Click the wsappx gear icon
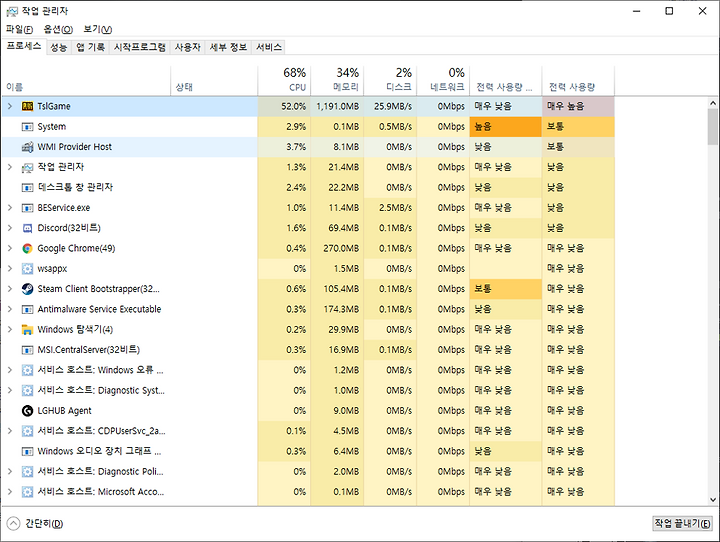The image size is (720, 542). [x=28, y=269]
